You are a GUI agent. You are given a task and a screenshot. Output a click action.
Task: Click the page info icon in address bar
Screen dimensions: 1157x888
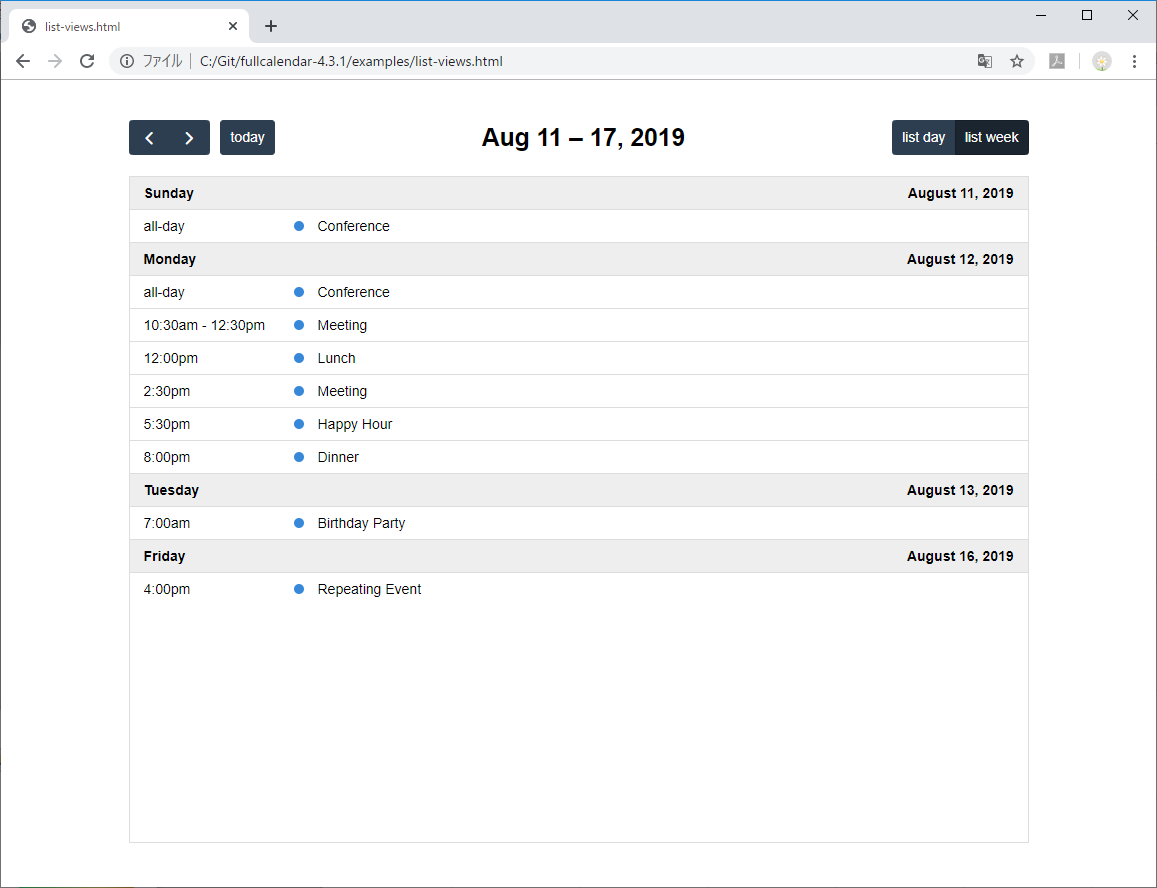(x=126, y=61)
